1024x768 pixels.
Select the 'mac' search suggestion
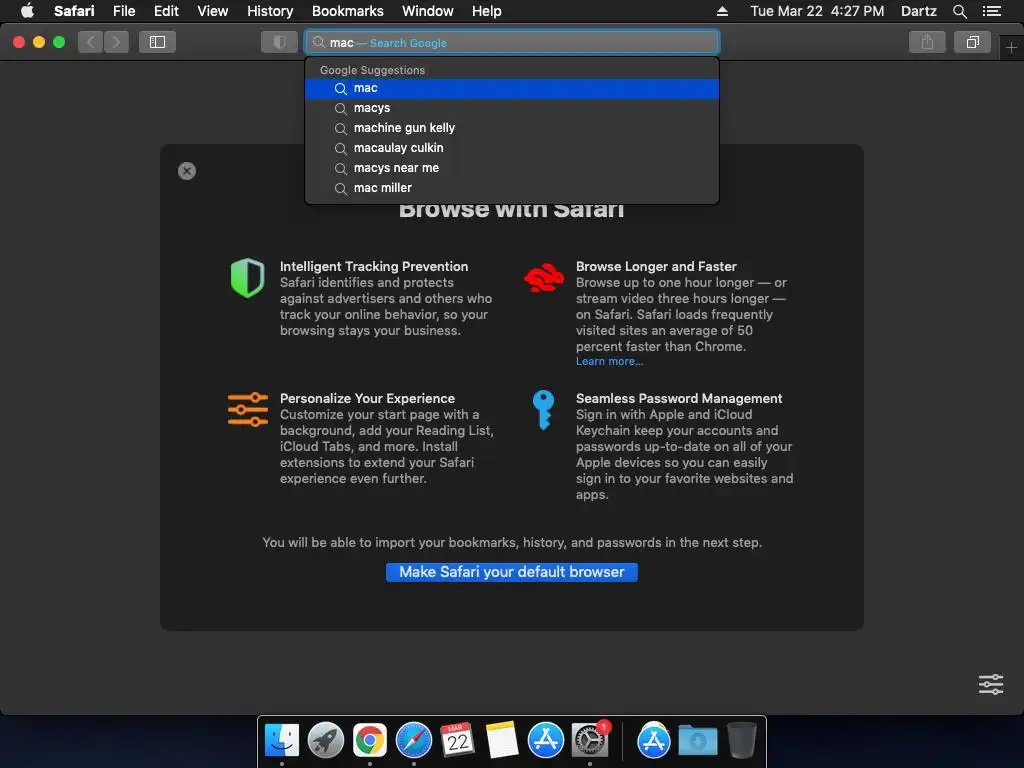512,88
